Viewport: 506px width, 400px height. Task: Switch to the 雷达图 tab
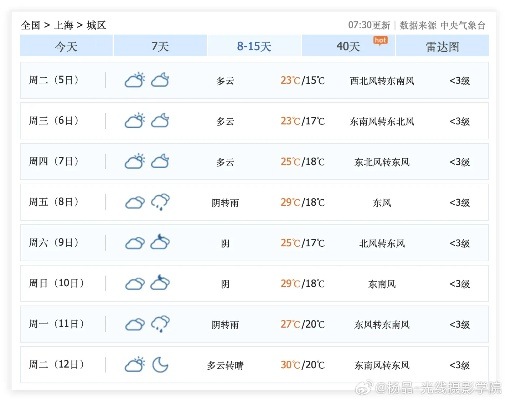click(x=442, y=46)
